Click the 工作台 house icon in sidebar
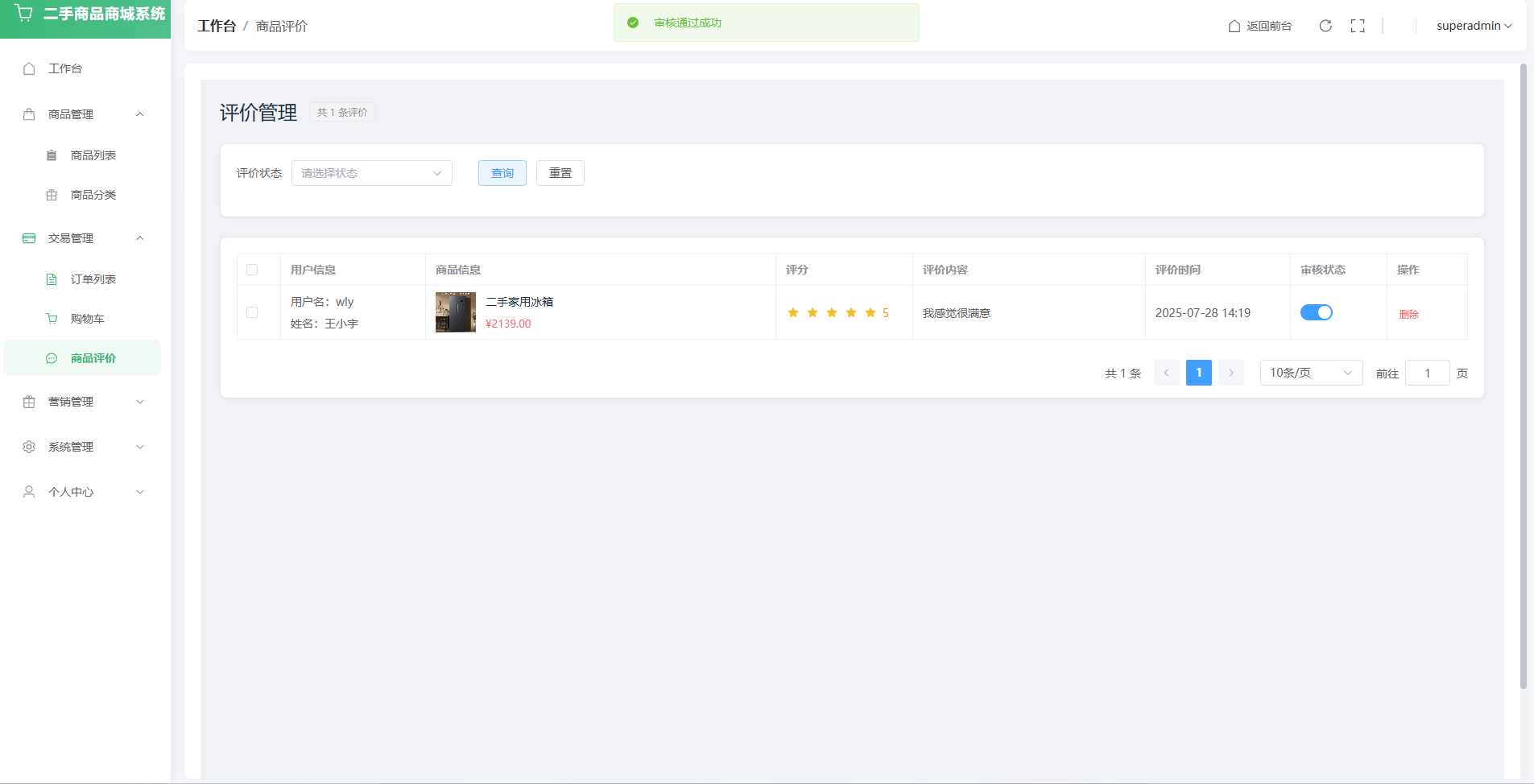1534x784 pixels. click(29, 68)
